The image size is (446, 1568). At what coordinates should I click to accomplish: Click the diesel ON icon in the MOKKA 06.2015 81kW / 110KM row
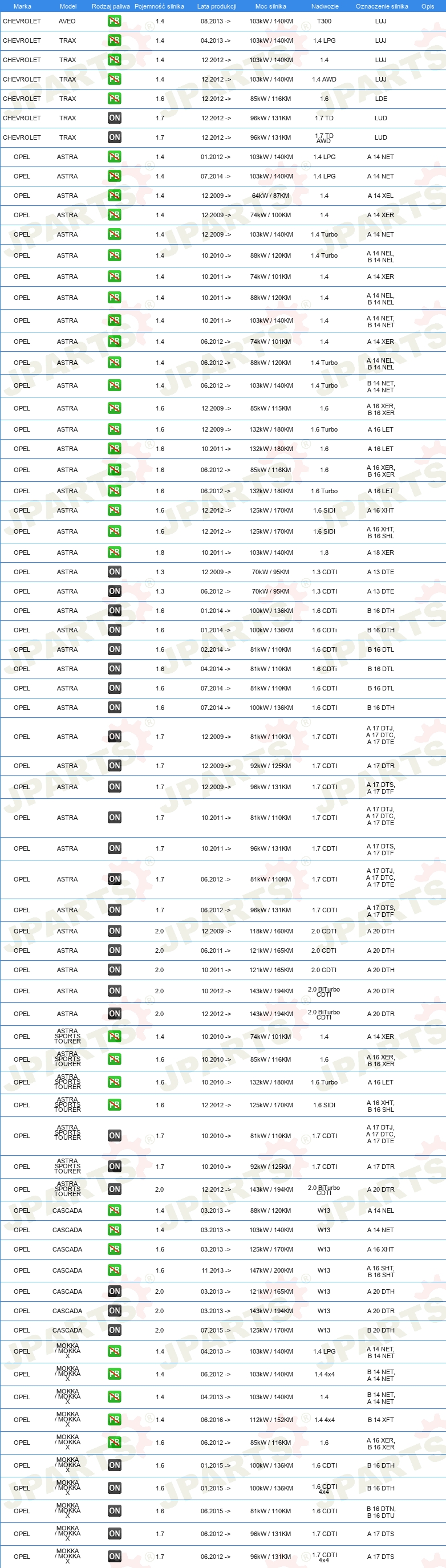[x=115, y=1512]
